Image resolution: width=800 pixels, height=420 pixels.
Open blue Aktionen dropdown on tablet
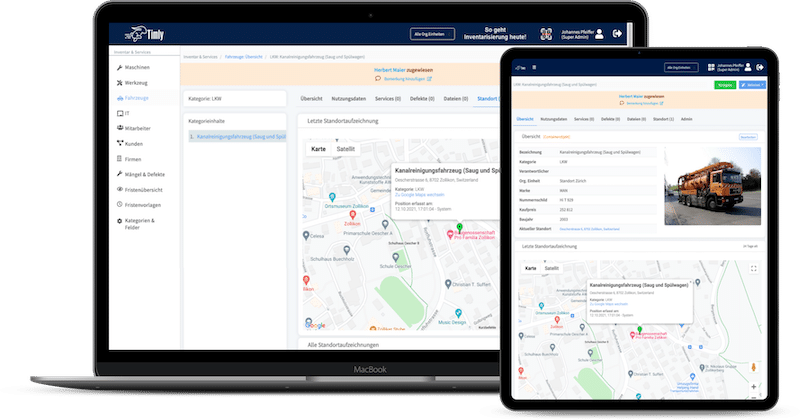click(752, 85)
